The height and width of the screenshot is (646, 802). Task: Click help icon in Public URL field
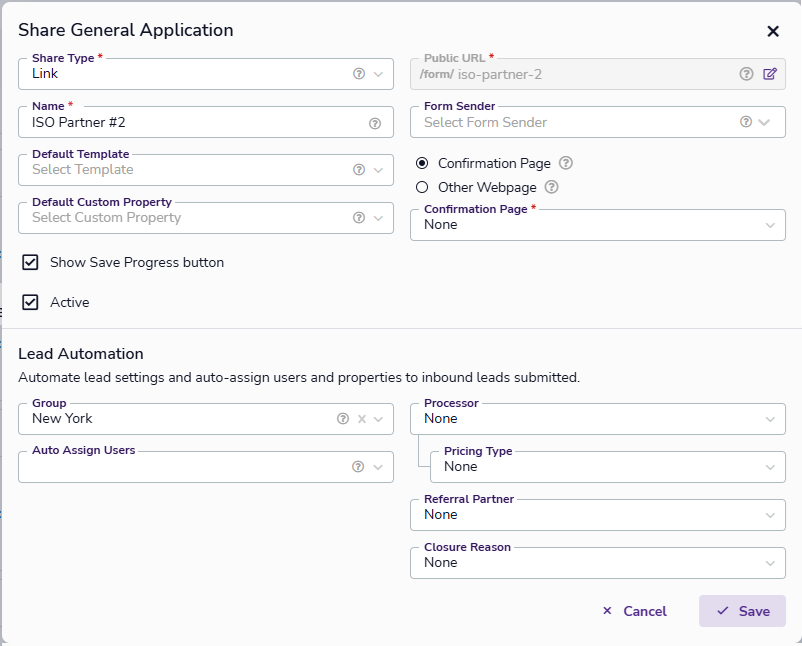746,74
